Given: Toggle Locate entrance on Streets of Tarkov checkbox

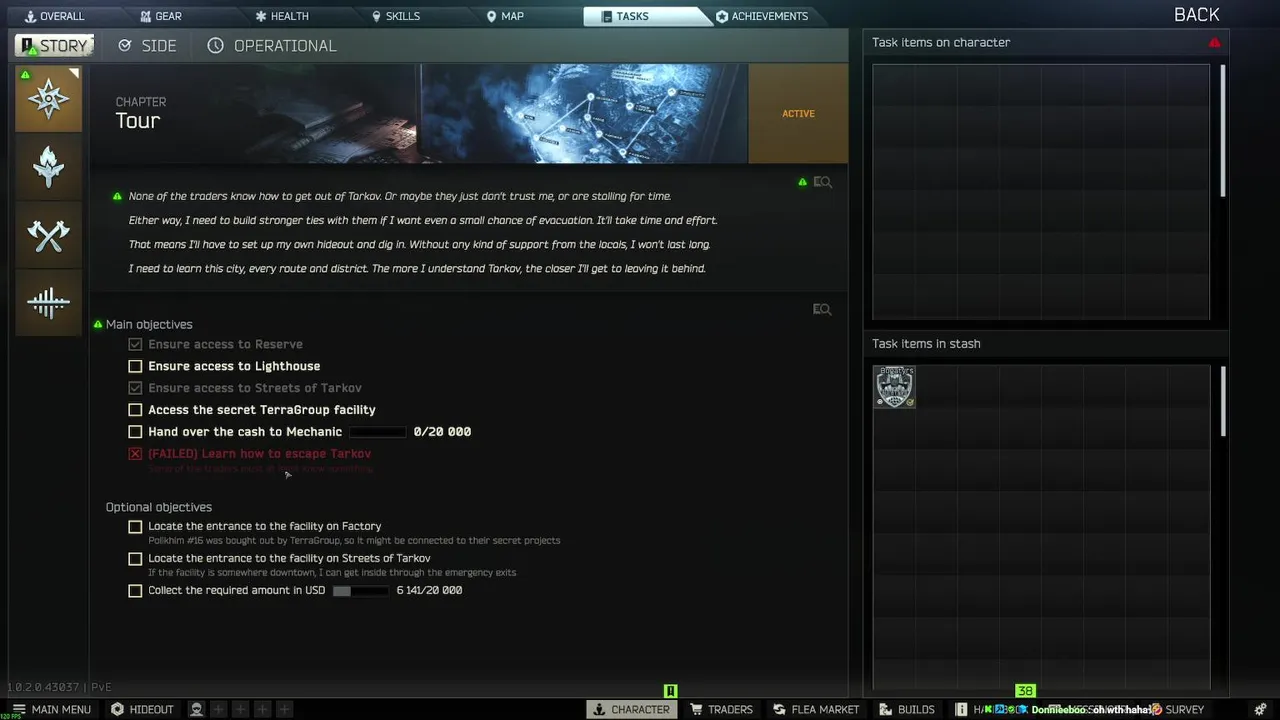Looking at the screenshot, I should click(135, 558).
